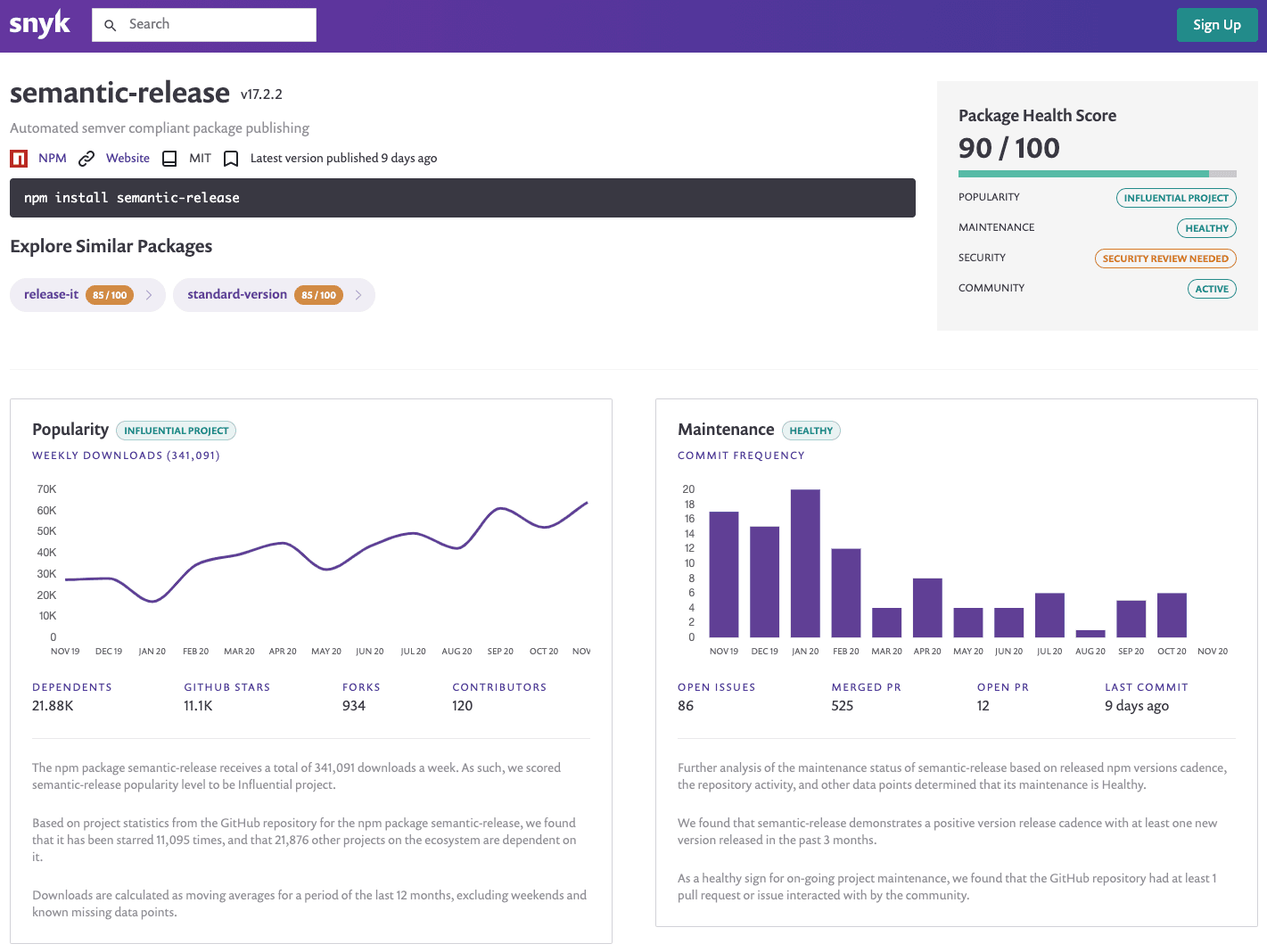
Task: Click the SECURITY REVIEW NEEDED badge
Action: tap(1165, 259)
